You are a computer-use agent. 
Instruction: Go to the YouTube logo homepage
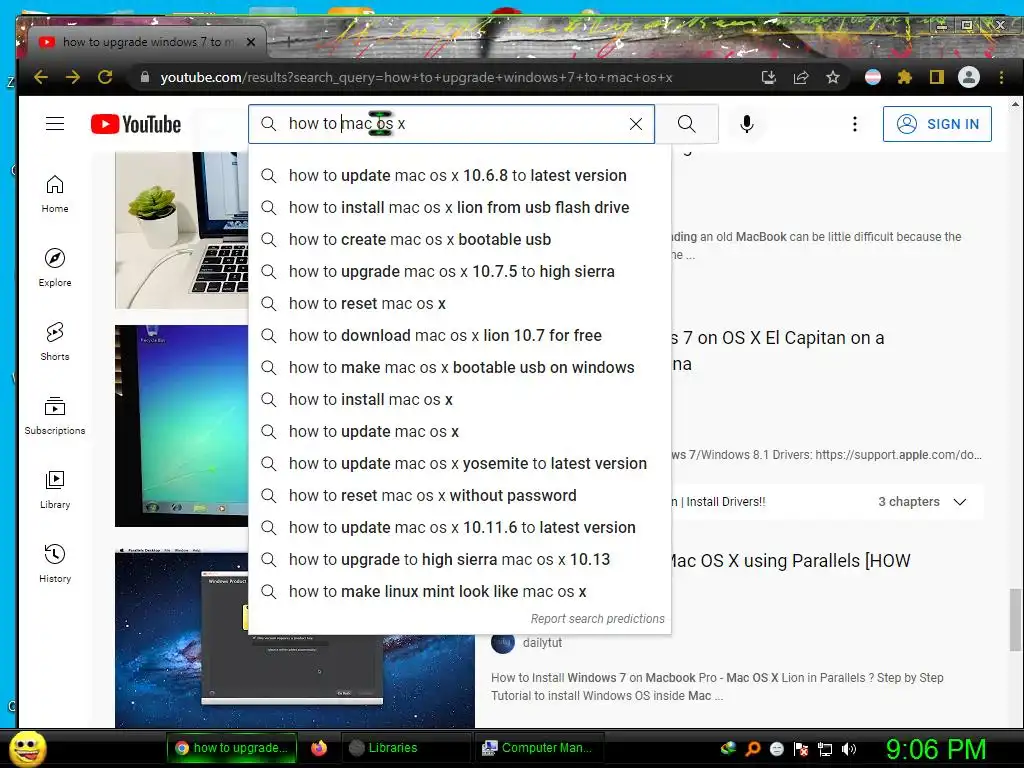[136, 124]
